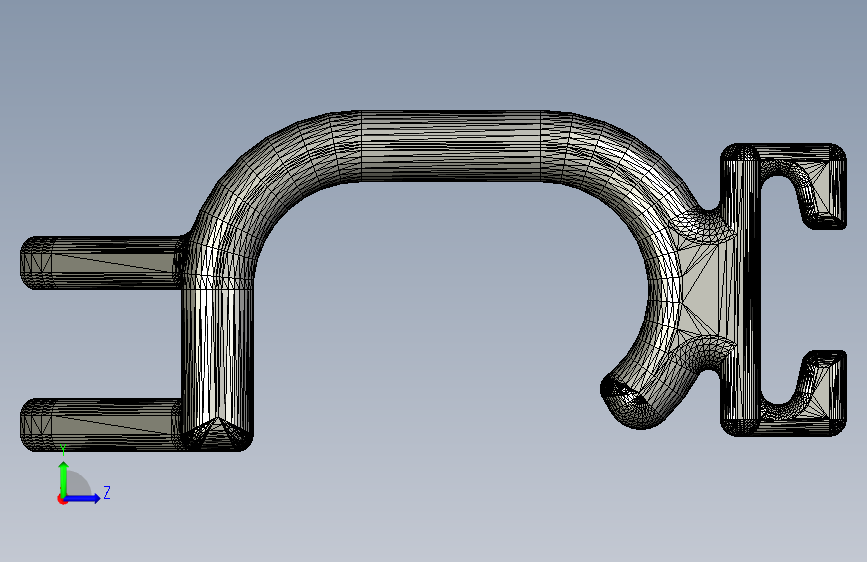Screen dimensions: 867x562
Task: Click the blue Z axis arrow of triad
Action: click(83, 498)
